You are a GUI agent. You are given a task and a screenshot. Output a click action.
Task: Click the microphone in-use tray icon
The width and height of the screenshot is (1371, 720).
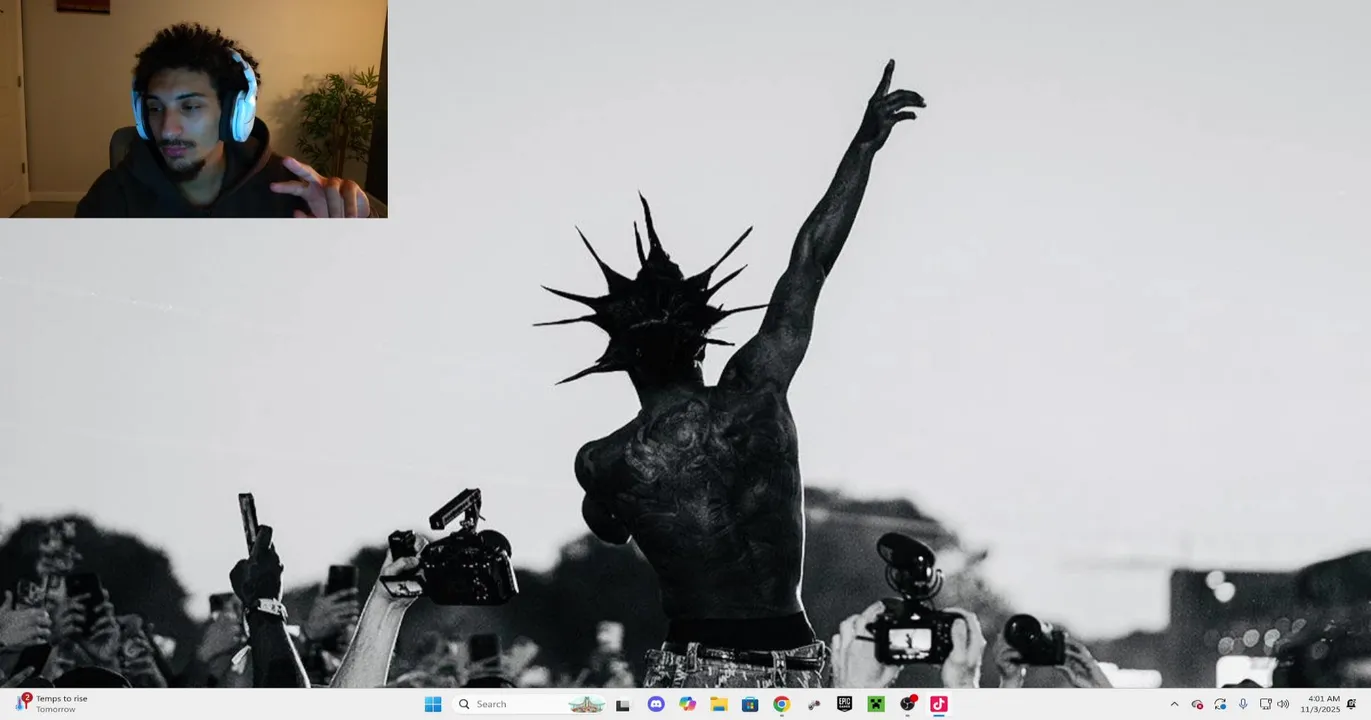[1243, 704]
